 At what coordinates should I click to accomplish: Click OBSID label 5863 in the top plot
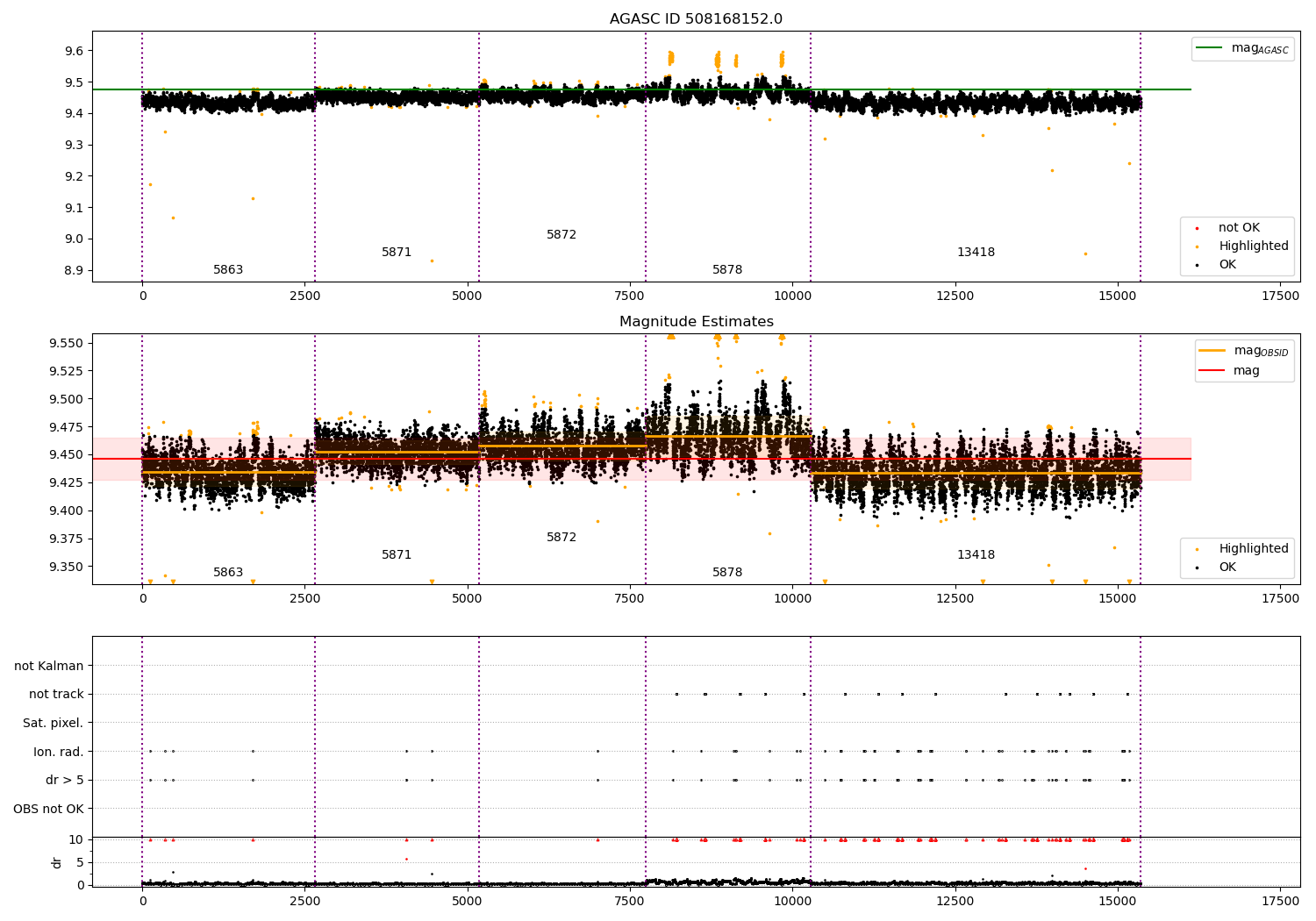pyautogui.click(x=228, y=269)
